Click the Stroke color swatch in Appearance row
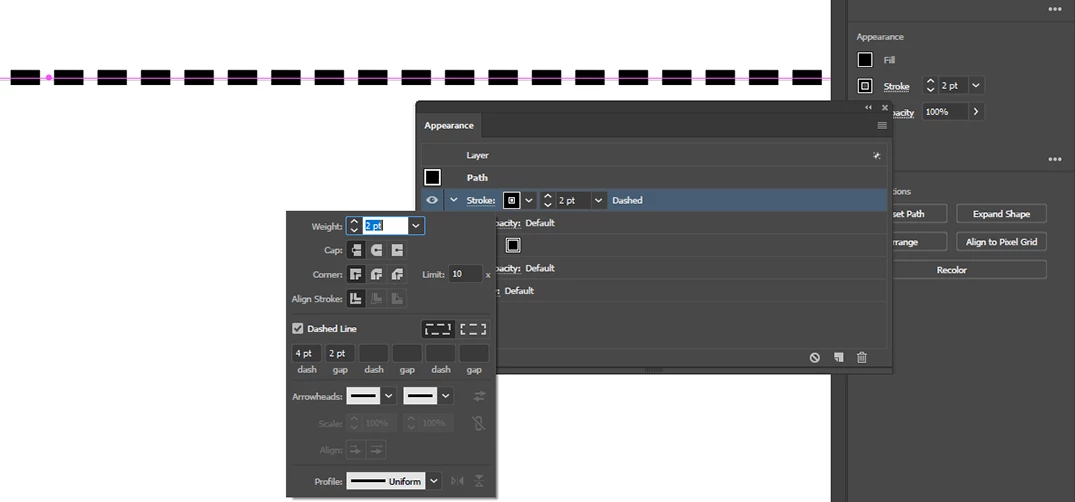Image resolution: width=1075 pixels, height=502 pixels. coord(511,200)
